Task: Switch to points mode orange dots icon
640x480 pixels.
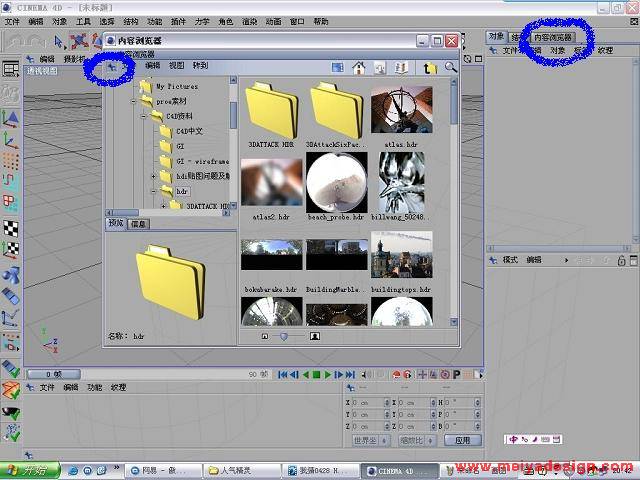Action: (x=11, y=161)
